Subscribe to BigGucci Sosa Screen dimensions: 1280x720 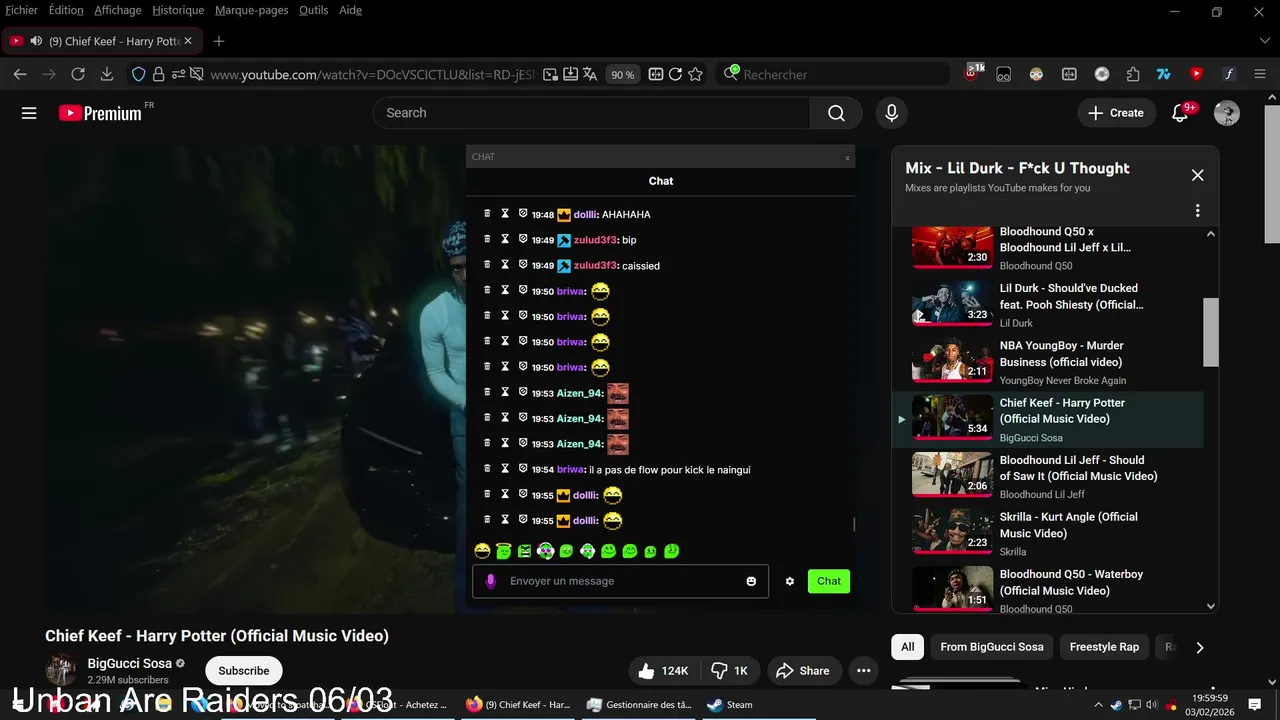pyautogui.click(x=244, y=671)
